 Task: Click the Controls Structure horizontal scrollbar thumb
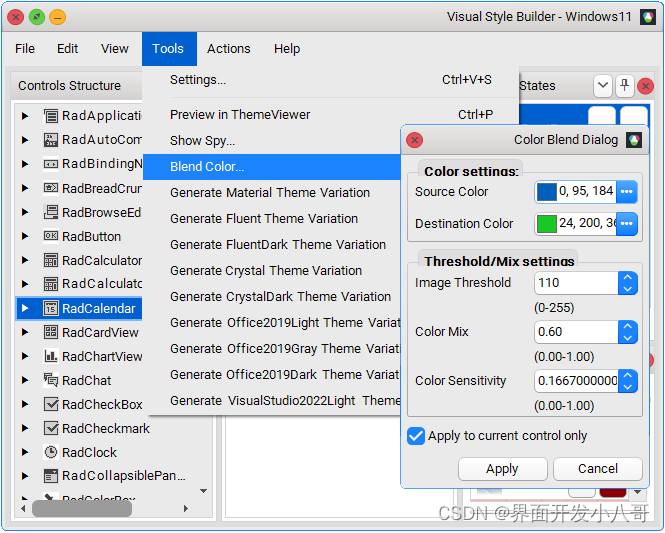point(82,508)
